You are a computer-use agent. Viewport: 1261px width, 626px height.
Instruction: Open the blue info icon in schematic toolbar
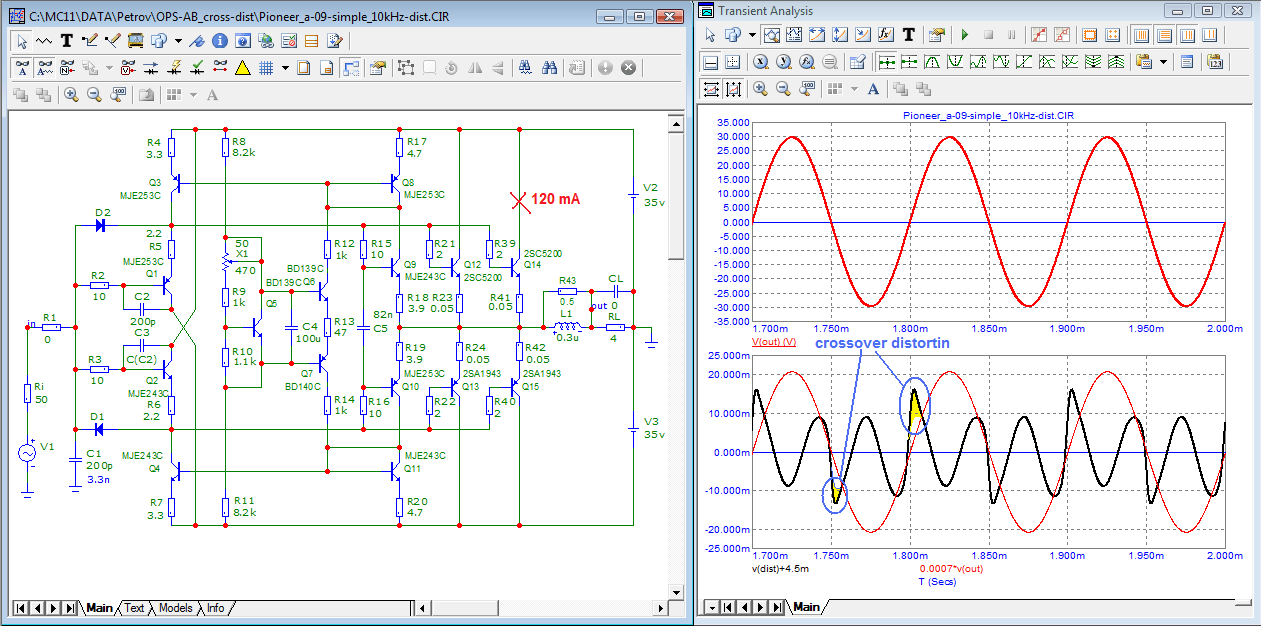(219, 41)
